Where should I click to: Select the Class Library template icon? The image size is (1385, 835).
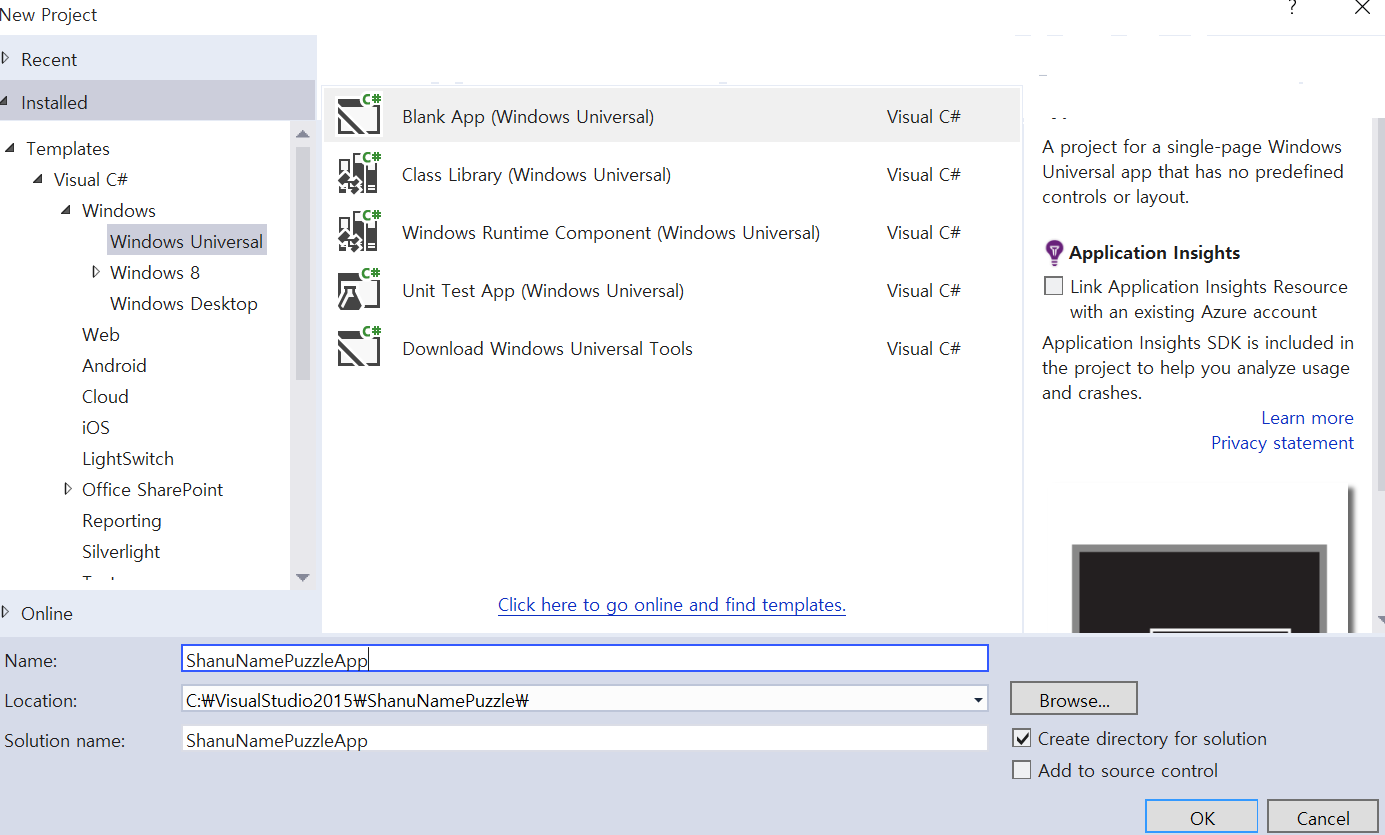pos(359,172)
